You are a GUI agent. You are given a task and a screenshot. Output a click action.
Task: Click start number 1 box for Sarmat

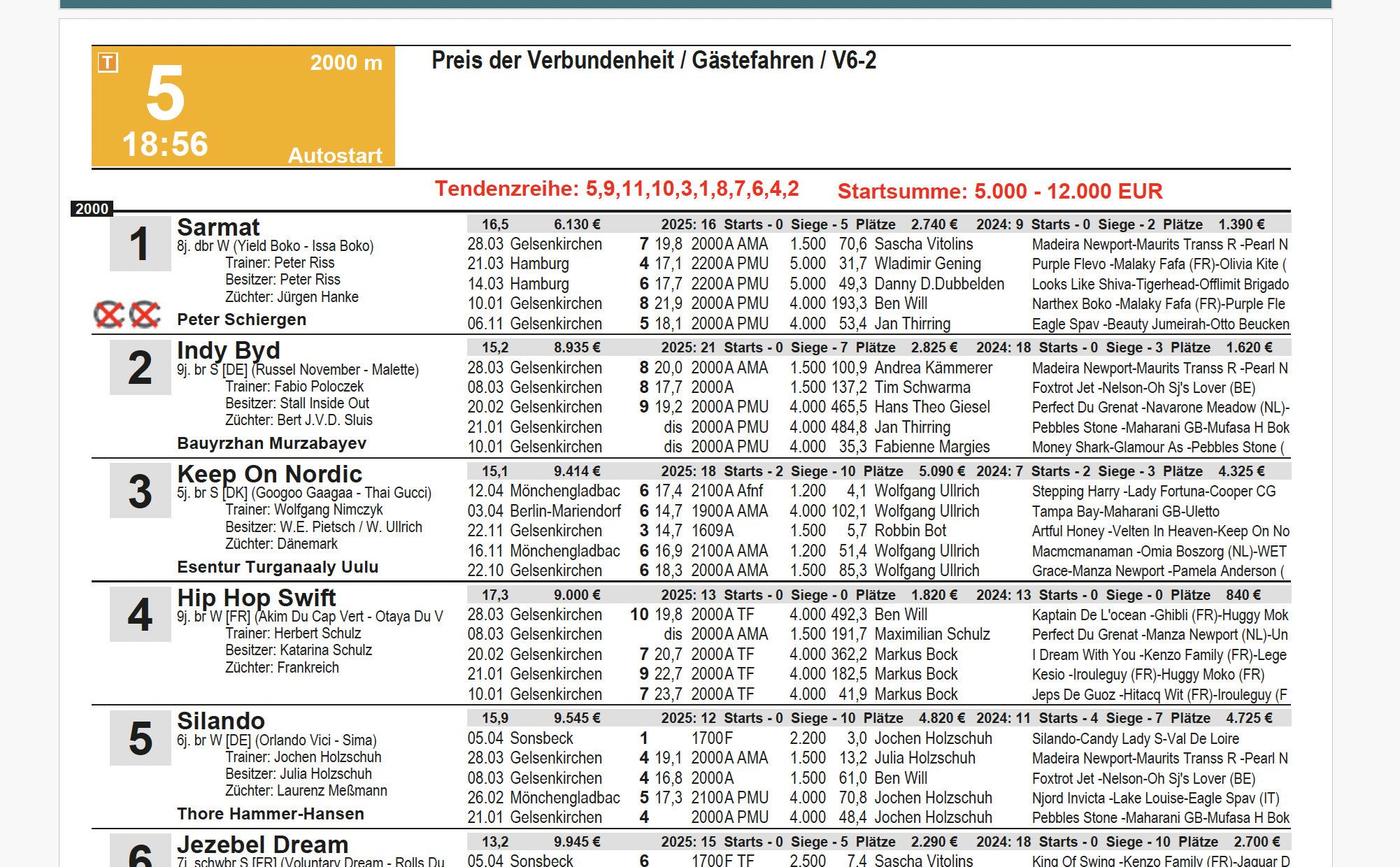point(140,243)
